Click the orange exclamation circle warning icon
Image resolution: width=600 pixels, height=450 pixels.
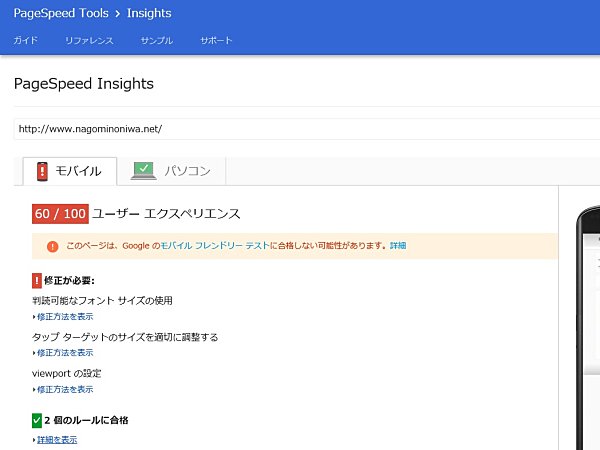(52, 246)
